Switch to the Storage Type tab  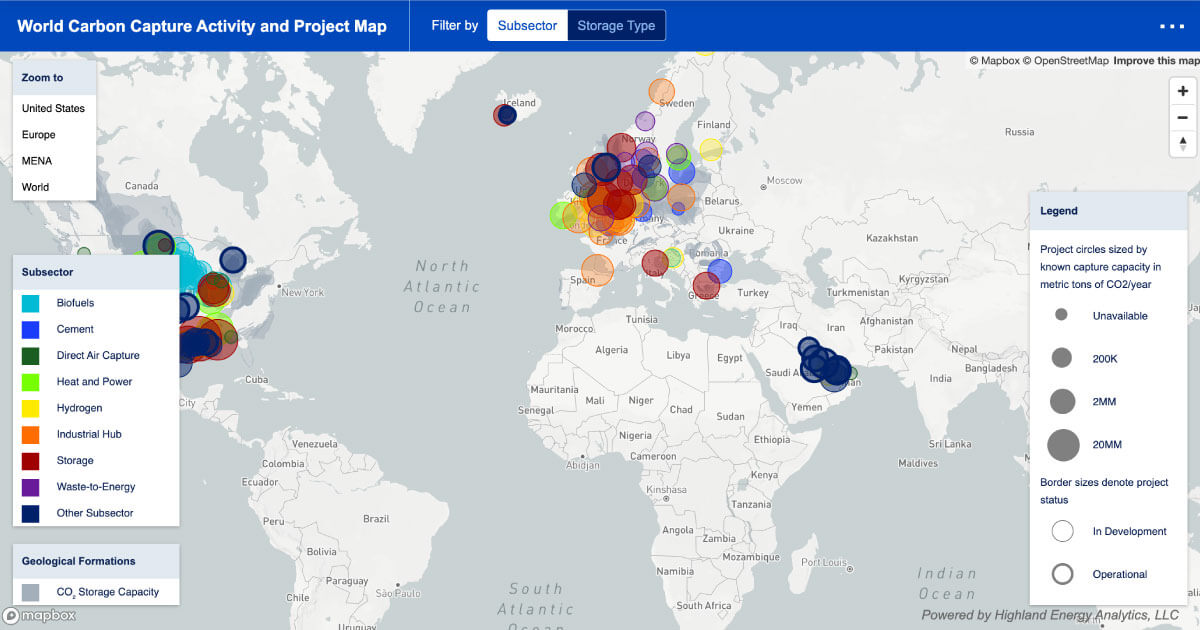[x=616, y=25]
